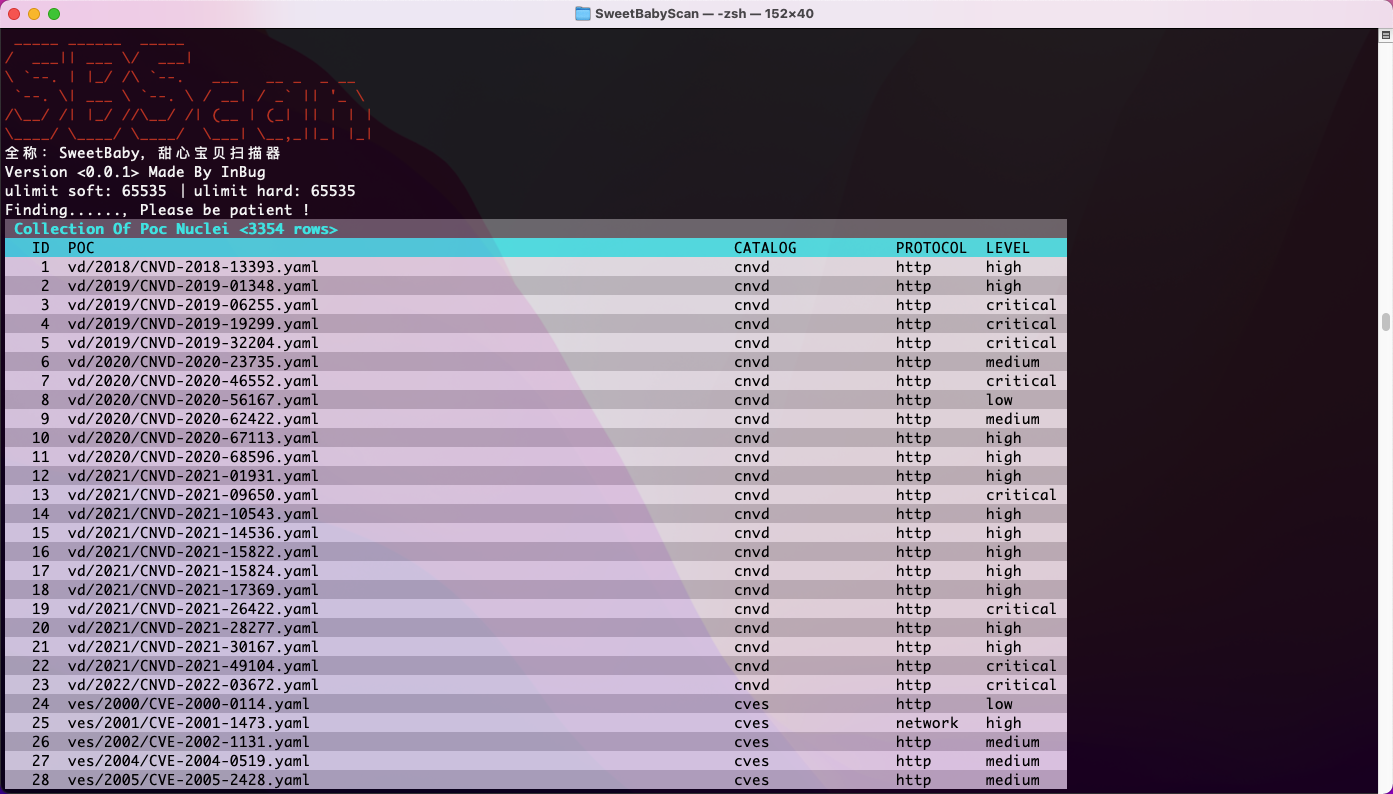Click the 'Collection Of Poc Nuclei' table title

point(176,229)
